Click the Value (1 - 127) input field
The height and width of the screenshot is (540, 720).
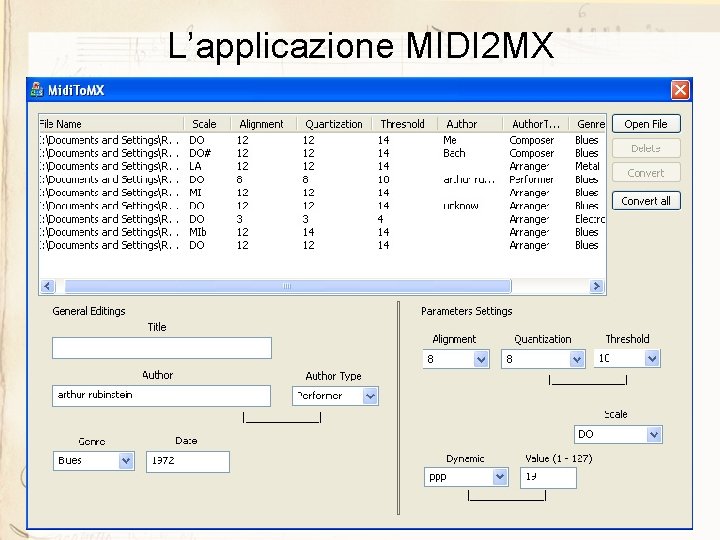point(548,478)
